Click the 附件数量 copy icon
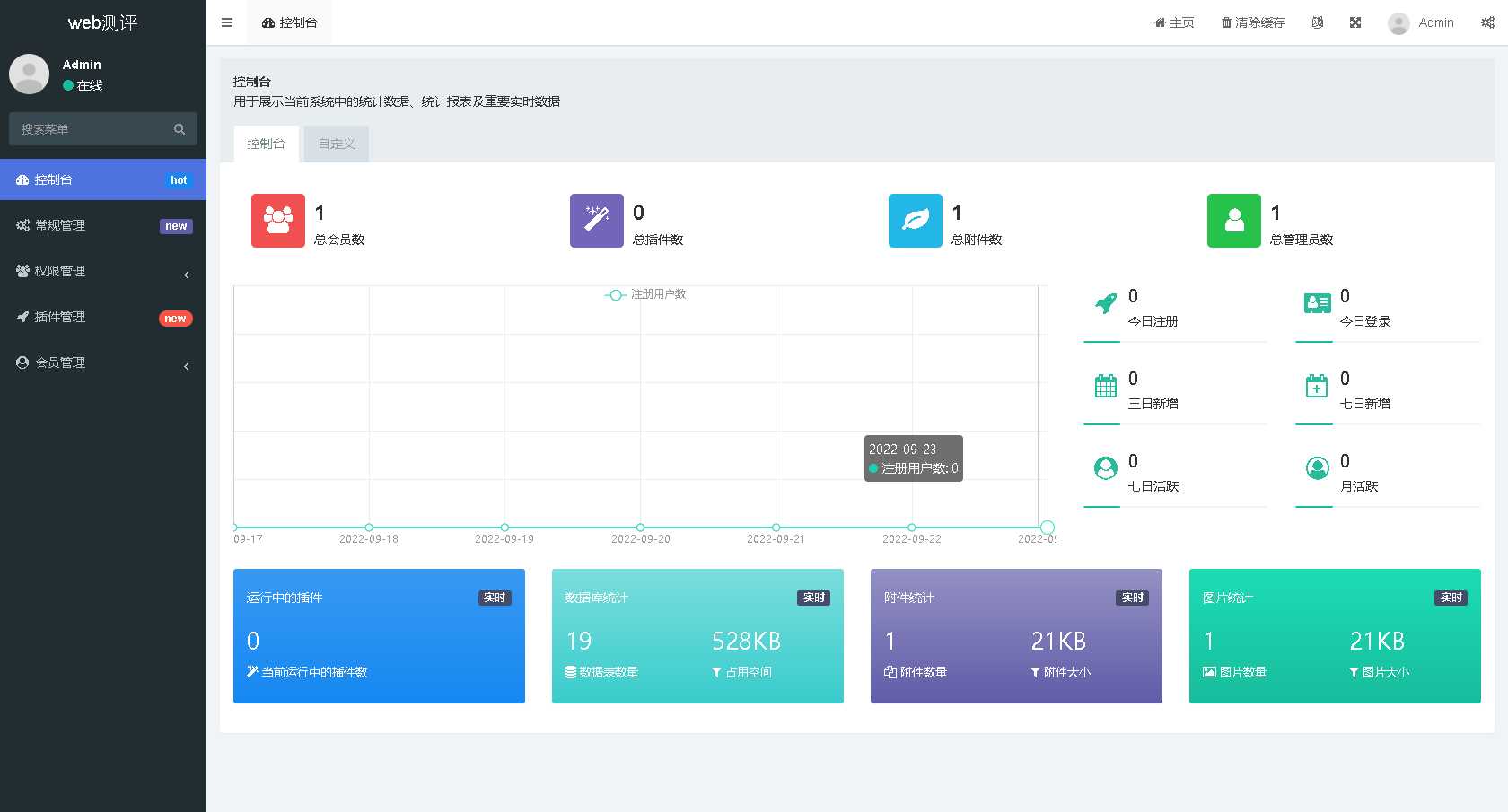 pos(890,672)
